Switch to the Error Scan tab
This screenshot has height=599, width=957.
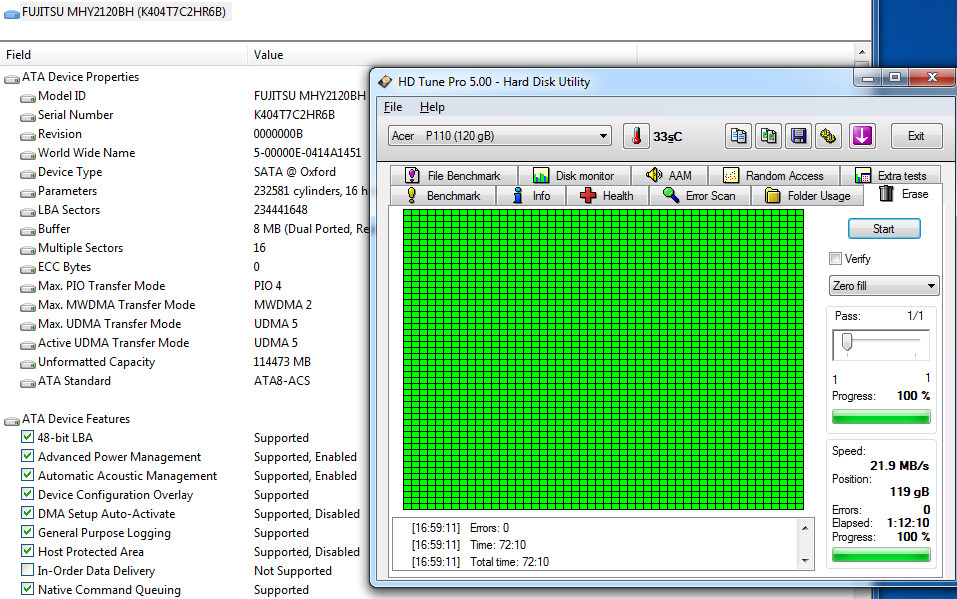pyautogui.click(x=699, y=196)
